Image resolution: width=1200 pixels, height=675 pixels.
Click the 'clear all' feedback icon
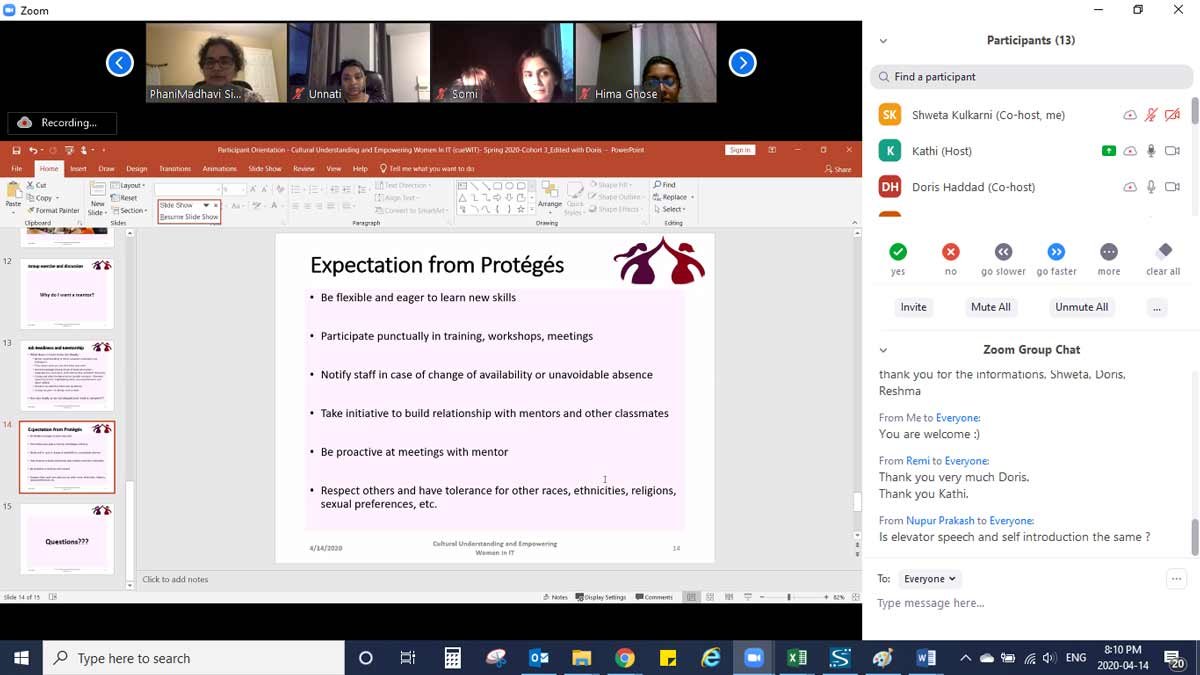tap(1163, 252)
